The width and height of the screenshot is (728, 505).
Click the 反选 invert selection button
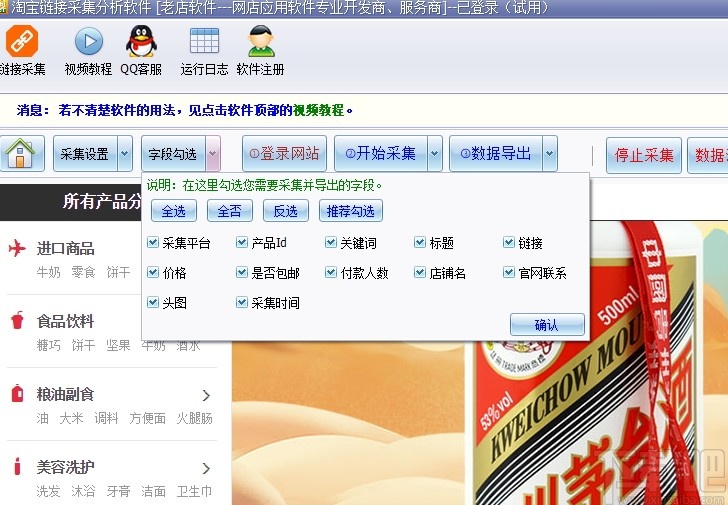click(x=286, y=211)
